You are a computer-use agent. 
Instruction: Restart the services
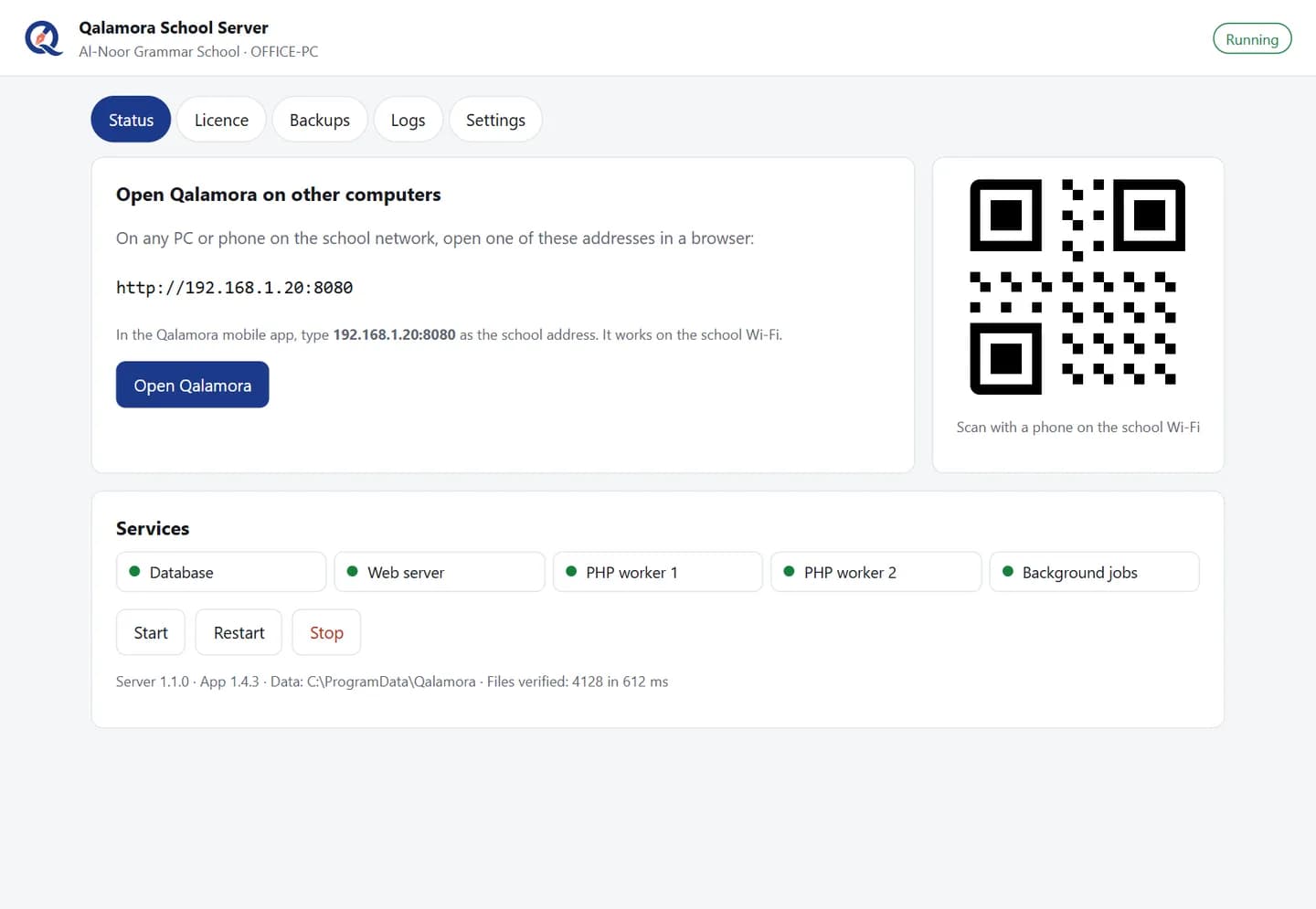(239, 632)
